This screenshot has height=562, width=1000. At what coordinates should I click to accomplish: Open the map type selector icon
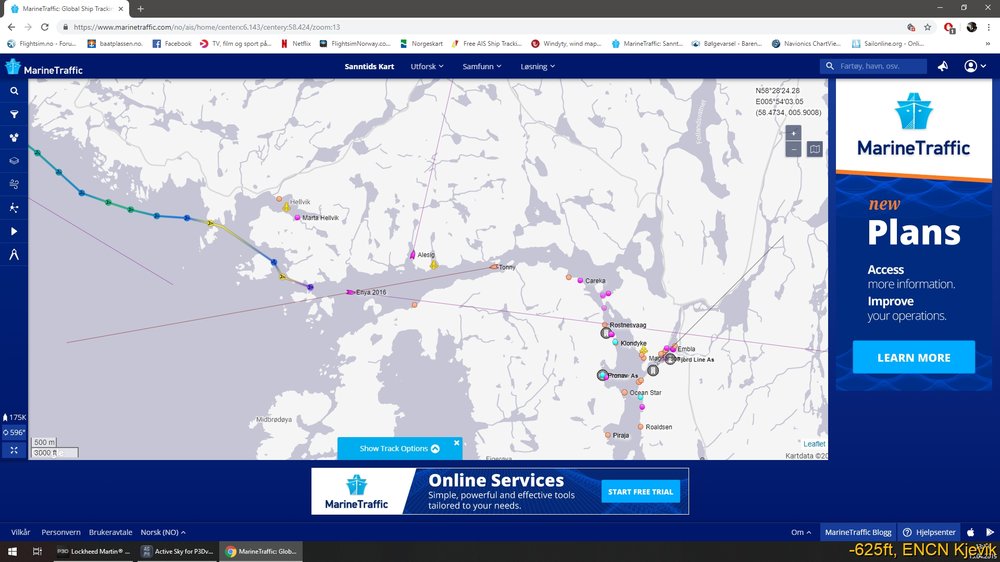pyautogui.click(x=814, y=149)
